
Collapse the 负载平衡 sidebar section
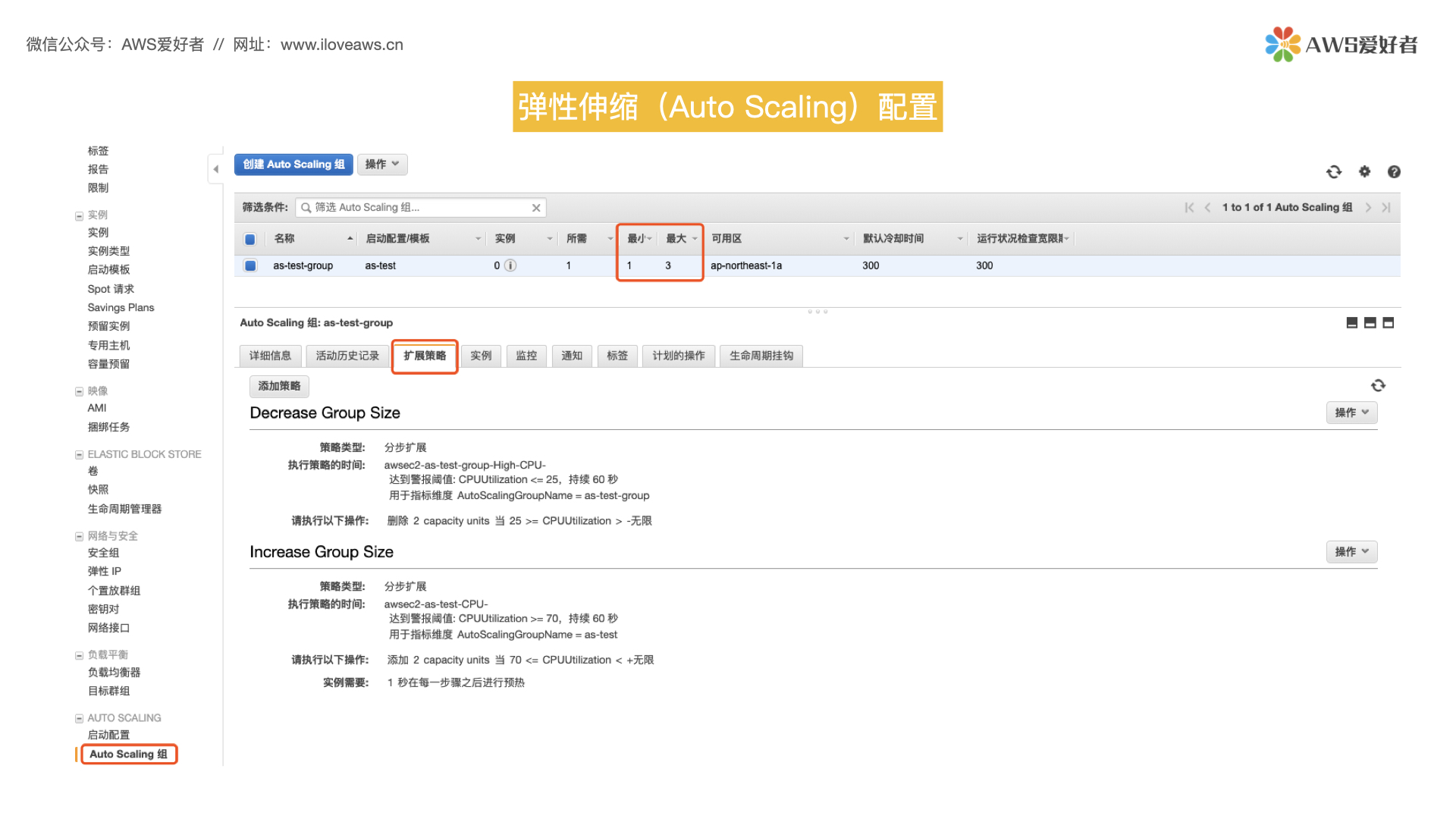(79, 656)
